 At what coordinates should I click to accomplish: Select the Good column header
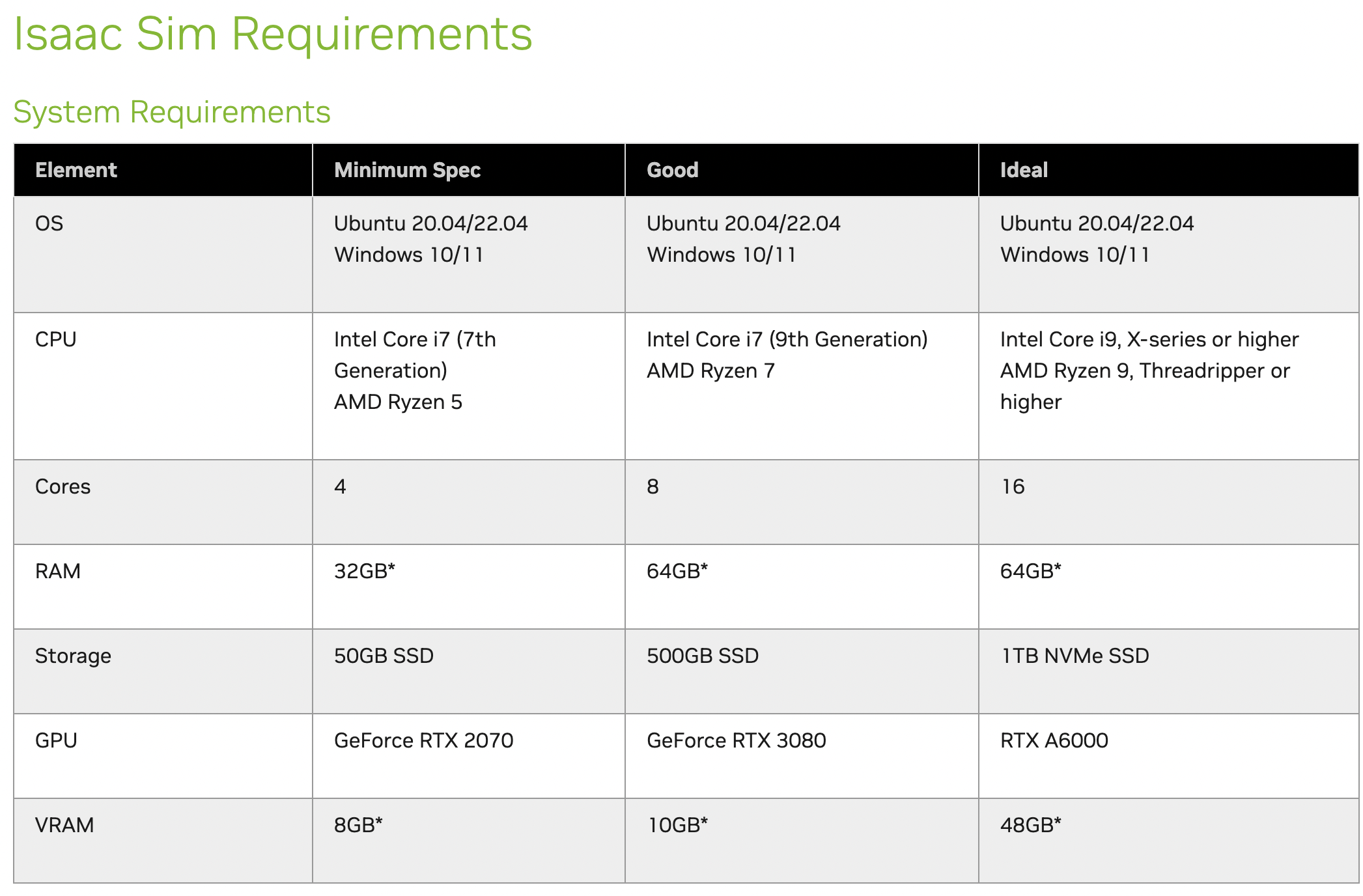pyautogui.click(x=672, y=170)
